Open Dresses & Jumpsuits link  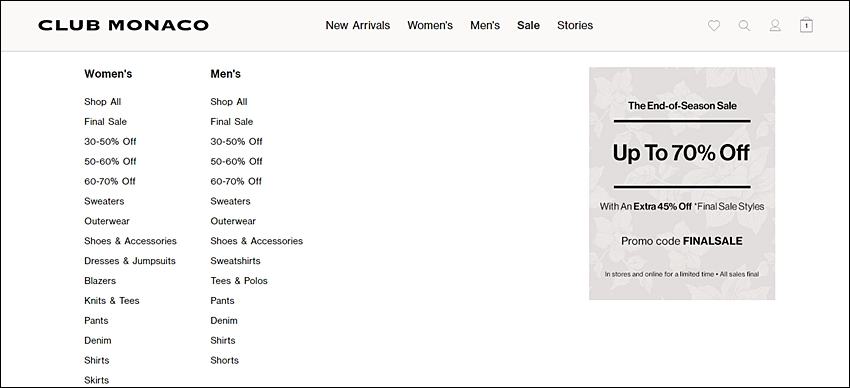point(130,261)
